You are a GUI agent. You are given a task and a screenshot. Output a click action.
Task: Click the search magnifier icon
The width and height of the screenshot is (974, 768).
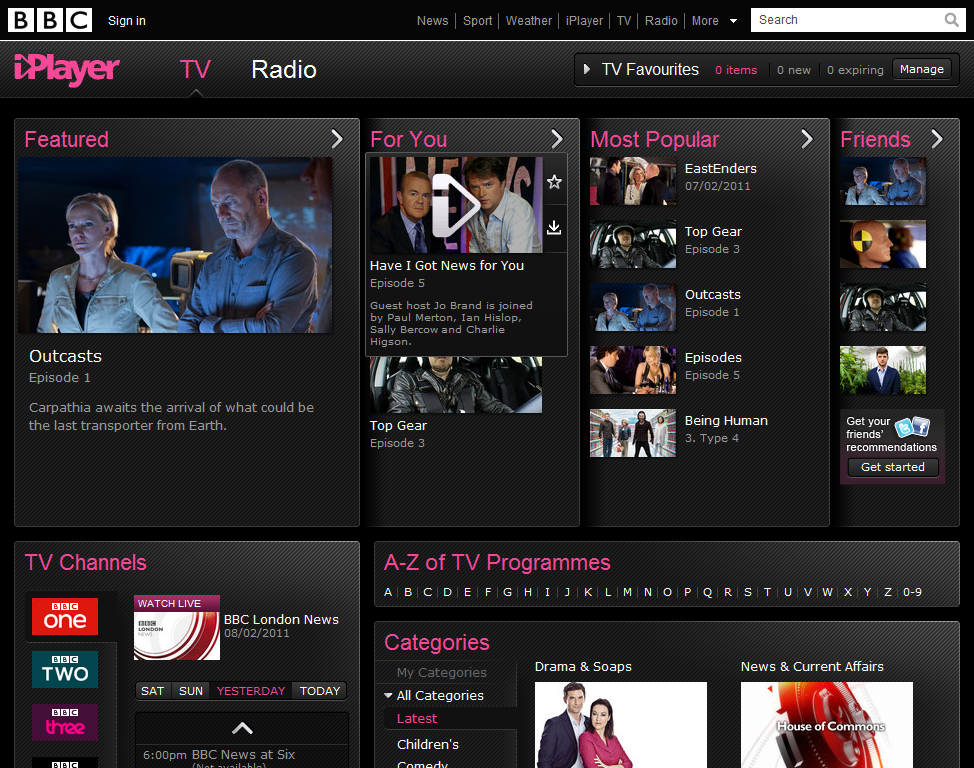951,20
